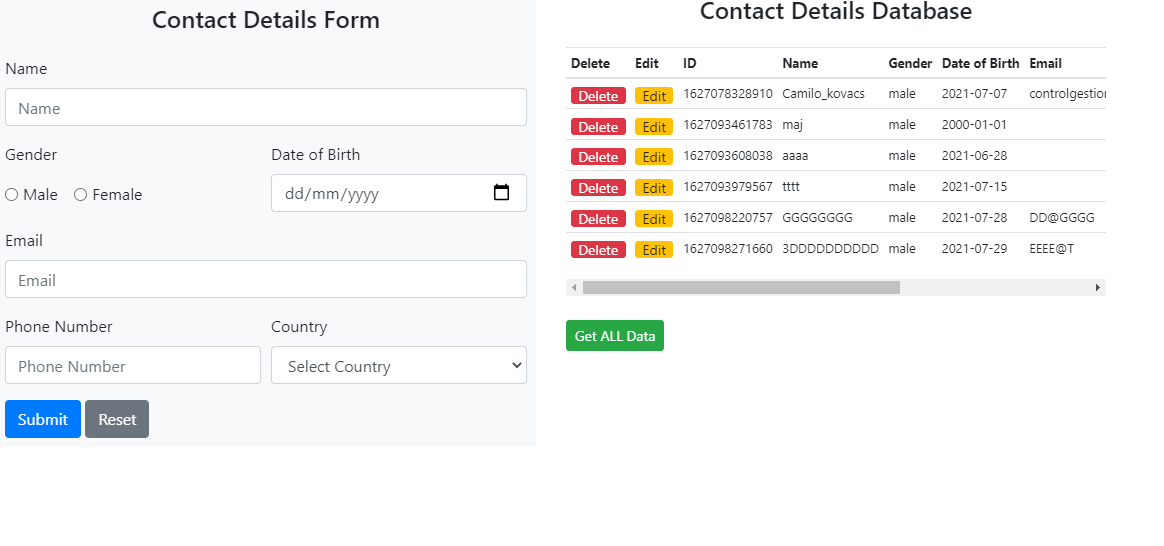The height and width of the screenshot is (546, 1164).
Task: Delete the Camilo_kovacs record
Action: coord(598,96)
